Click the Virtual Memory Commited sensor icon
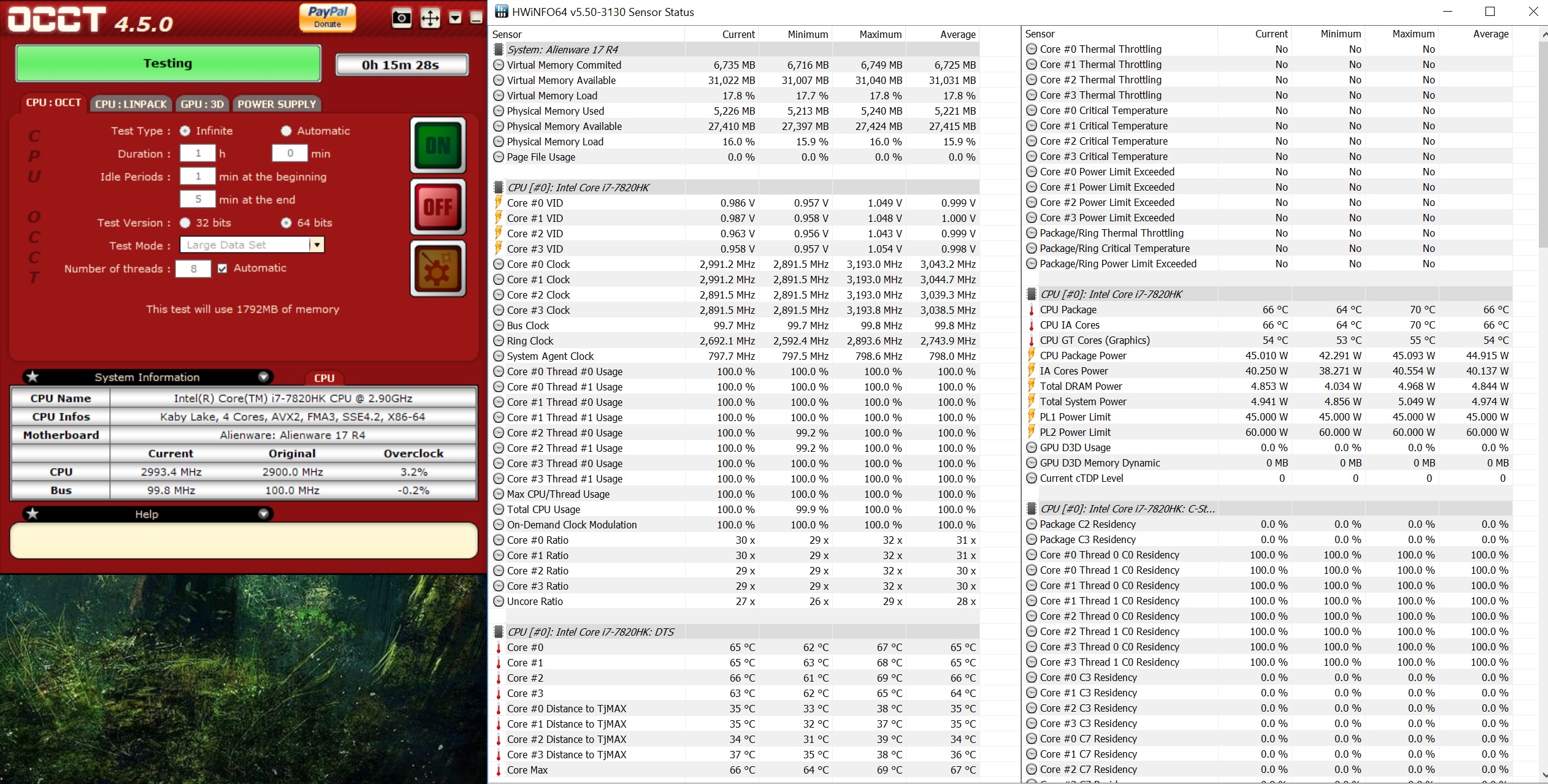Viewport: 1548px width, 784px height. click(499, 65)
